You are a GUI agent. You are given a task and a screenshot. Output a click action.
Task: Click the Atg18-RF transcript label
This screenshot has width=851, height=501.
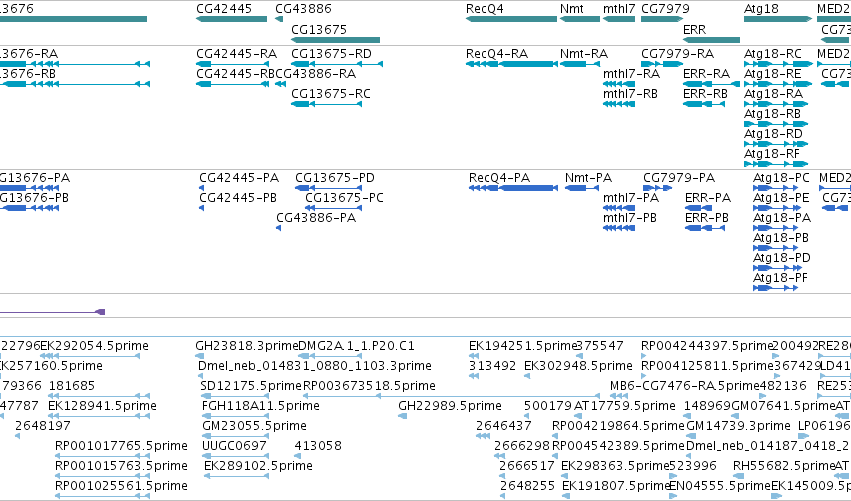771,154
